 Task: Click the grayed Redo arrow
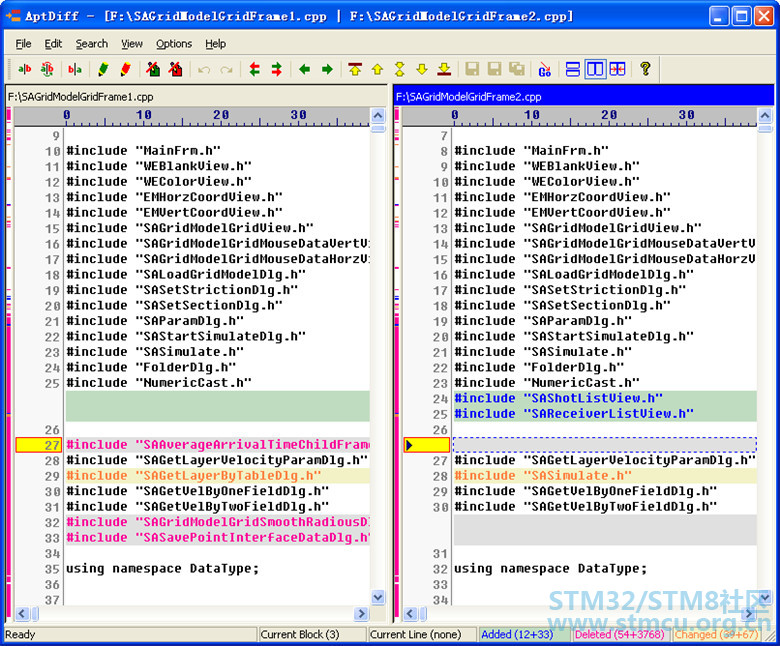tap(226, 70)
